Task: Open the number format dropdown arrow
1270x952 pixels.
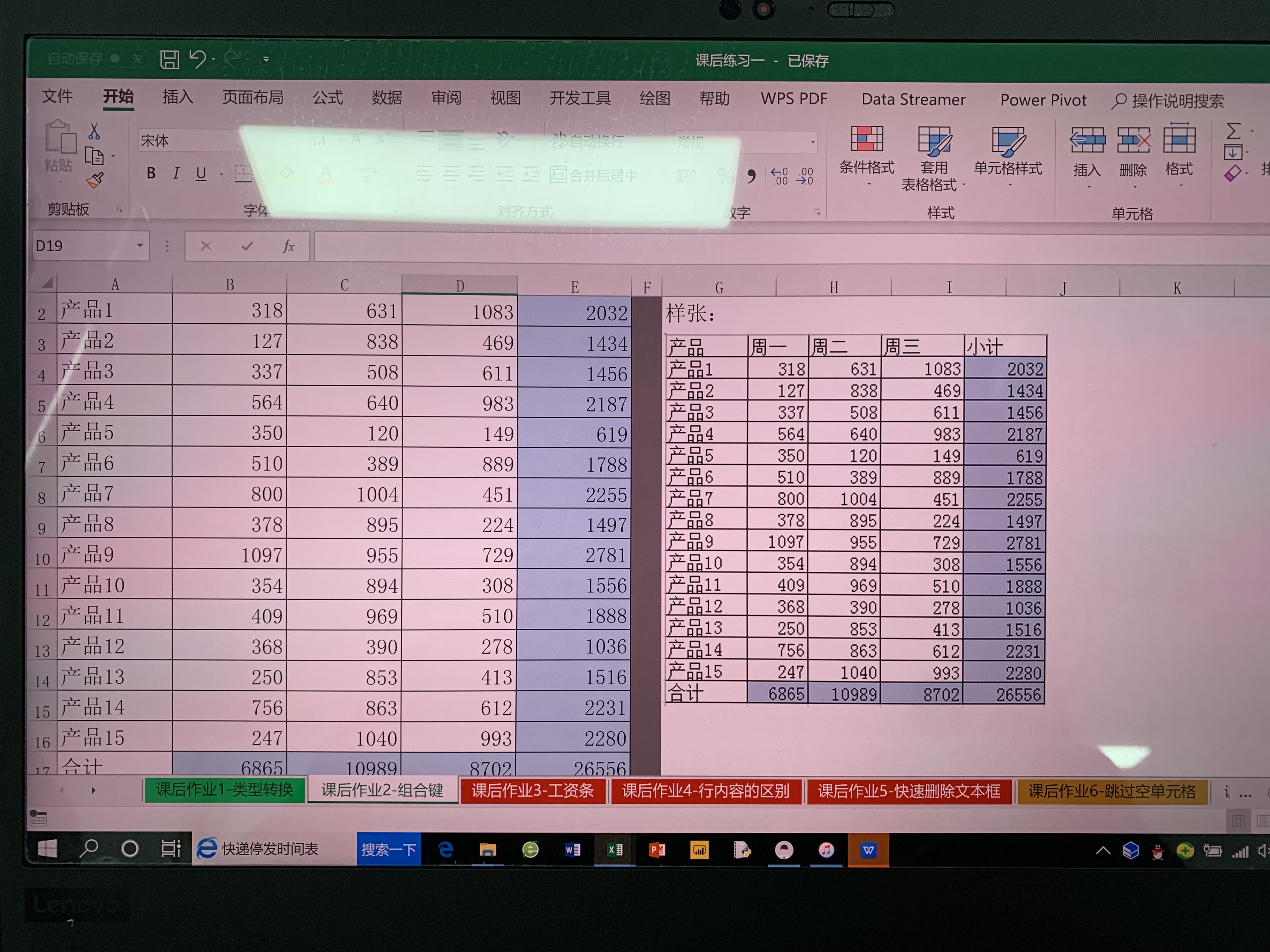Action: click(x=813, y=142)
